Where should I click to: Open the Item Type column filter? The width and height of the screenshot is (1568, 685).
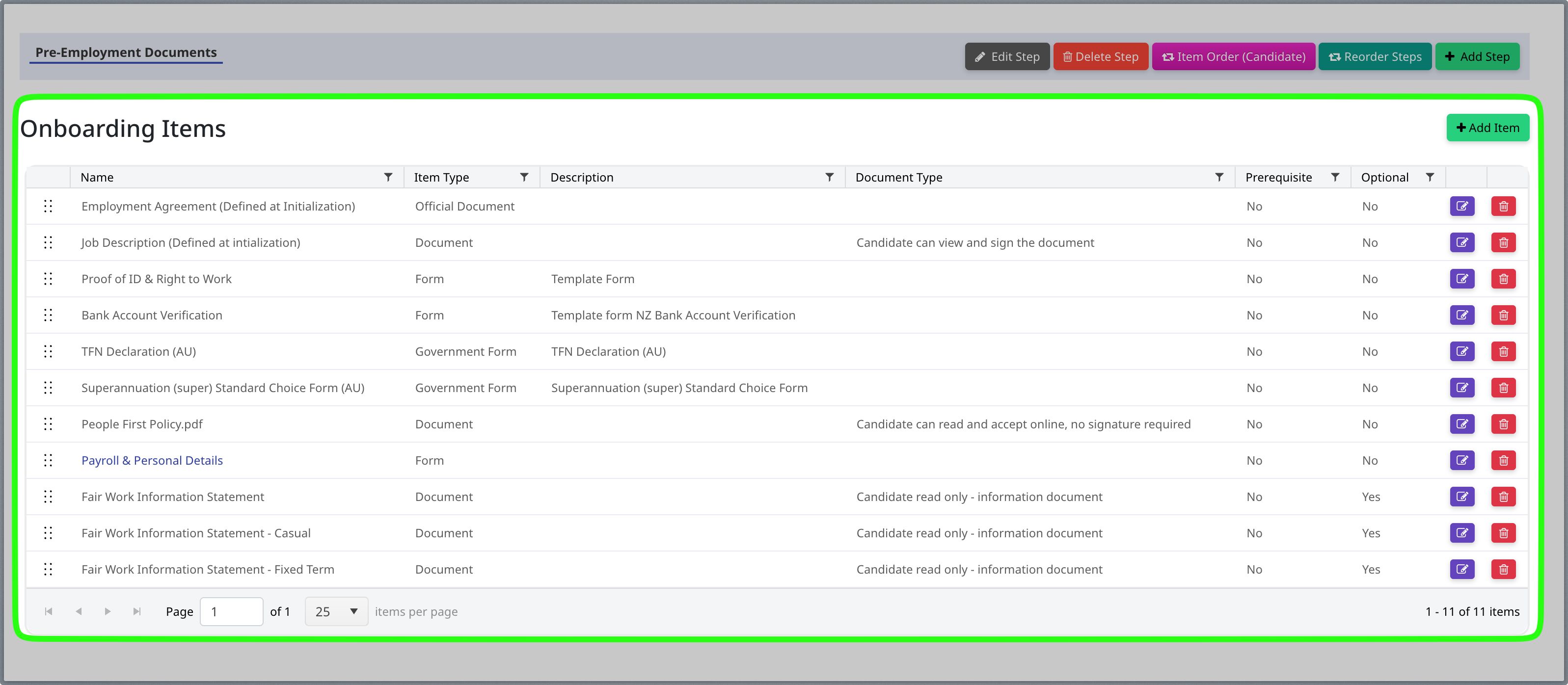pos(524,177)
